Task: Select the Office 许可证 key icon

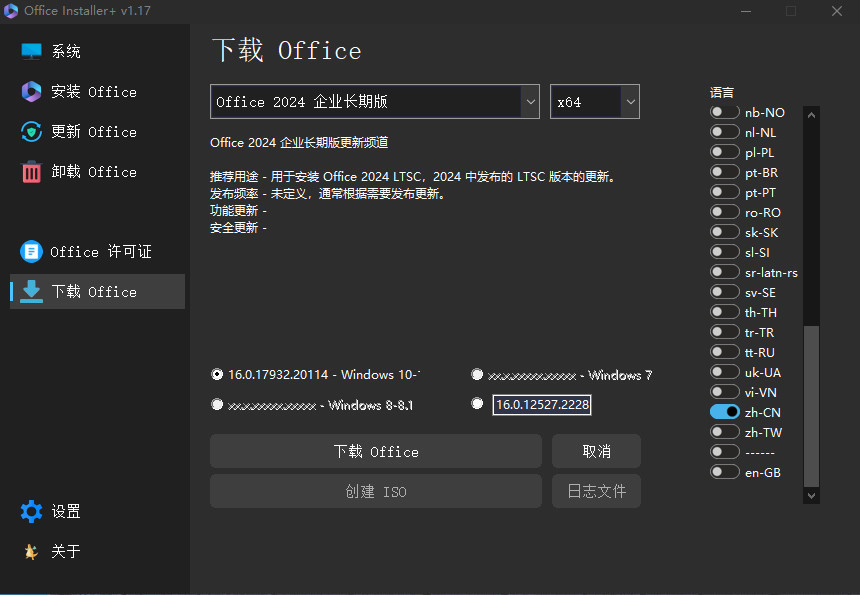Action: pos(31,251)
